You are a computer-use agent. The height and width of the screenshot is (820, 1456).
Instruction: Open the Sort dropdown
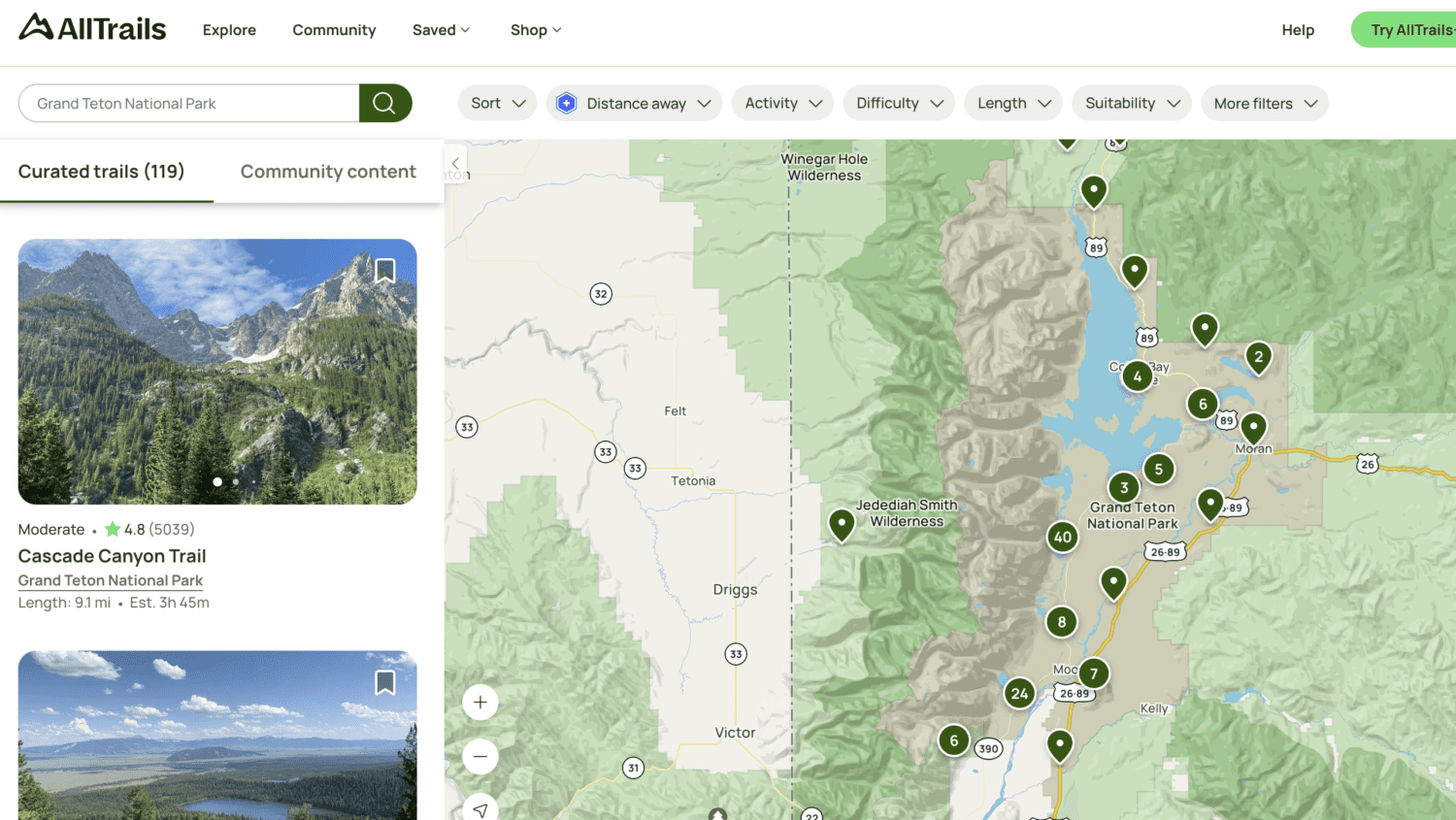496,102
